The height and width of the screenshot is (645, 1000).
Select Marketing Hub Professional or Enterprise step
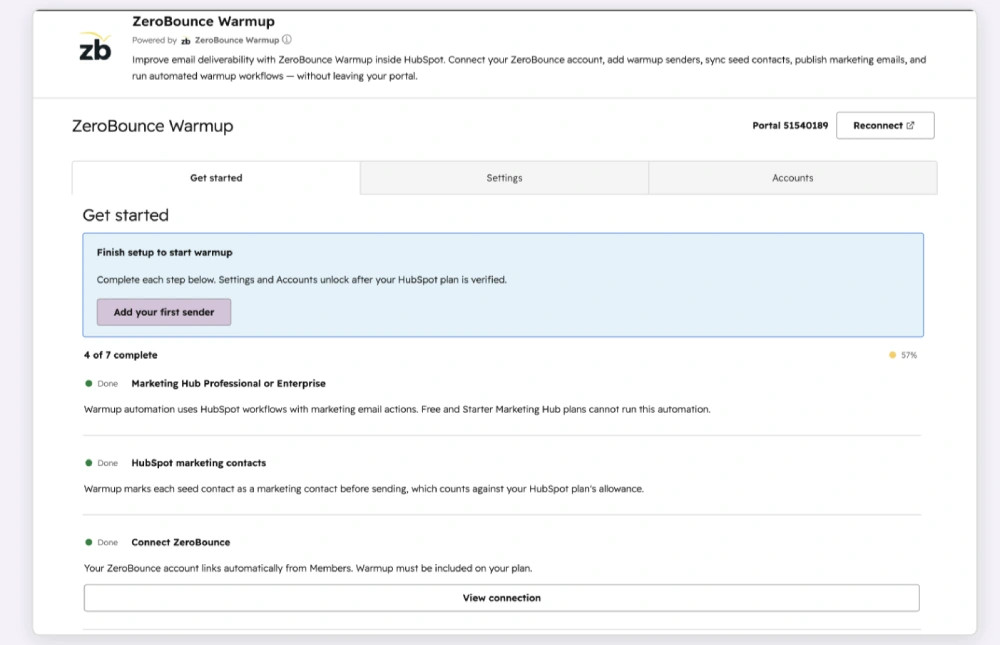[228, 383]
